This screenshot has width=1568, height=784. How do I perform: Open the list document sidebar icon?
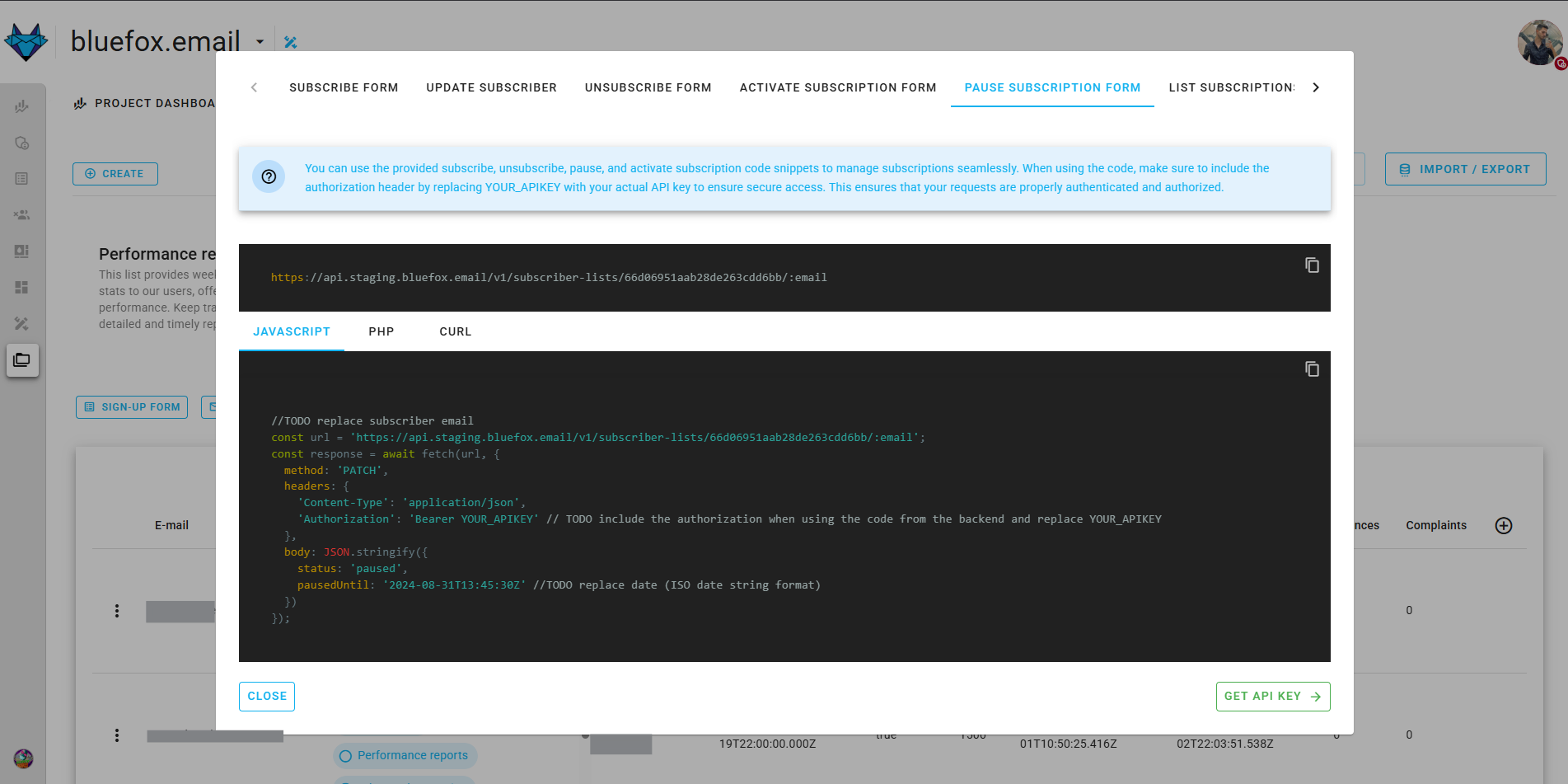[x=22, y=179]
